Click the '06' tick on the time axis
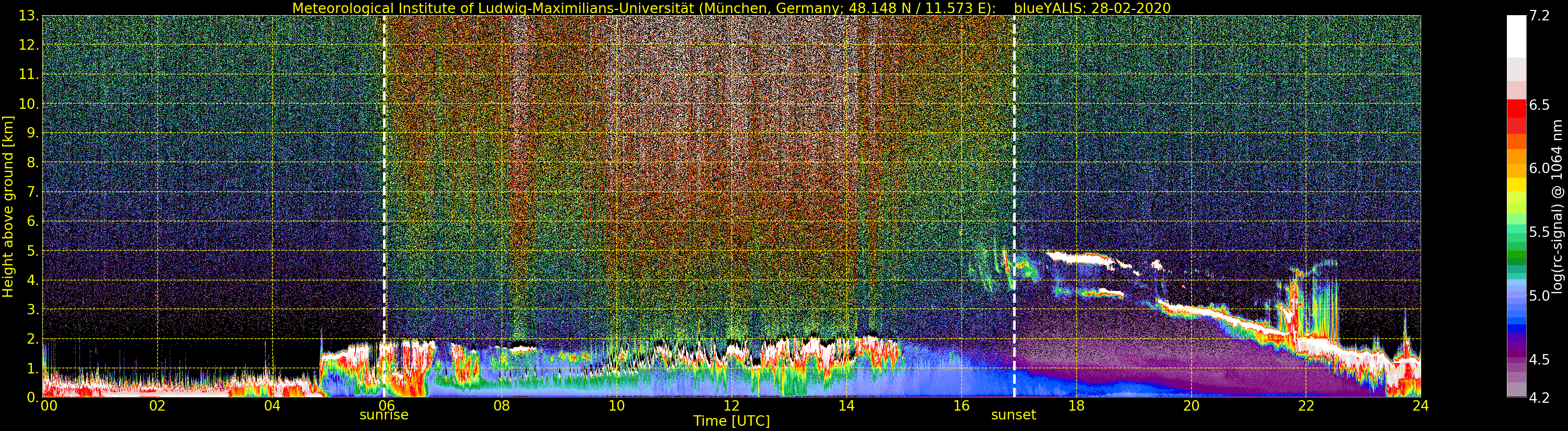The height and width of the screenshot is (431, 1568). click(x=387, y=405)
